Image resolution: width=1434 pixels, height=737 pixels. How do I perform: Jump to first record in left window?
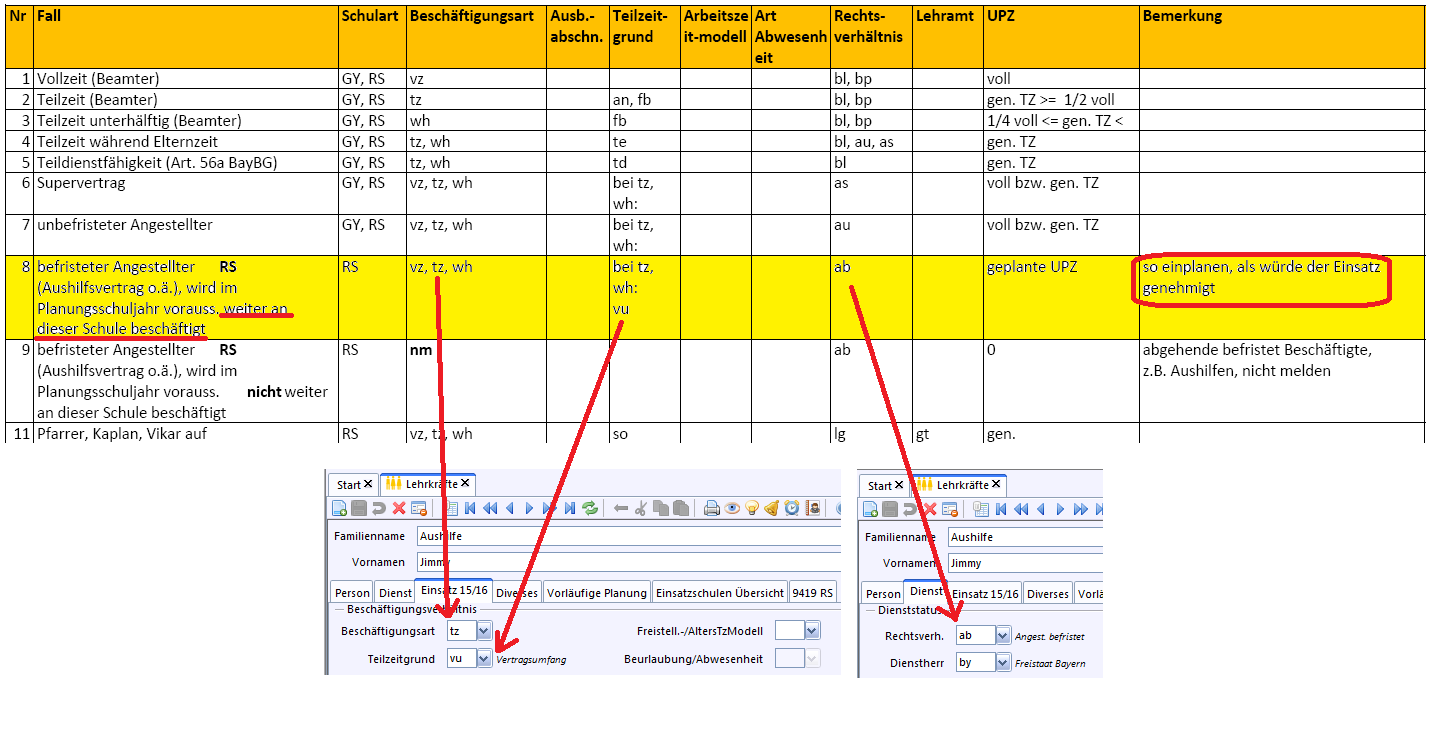(x=470, y=508)
